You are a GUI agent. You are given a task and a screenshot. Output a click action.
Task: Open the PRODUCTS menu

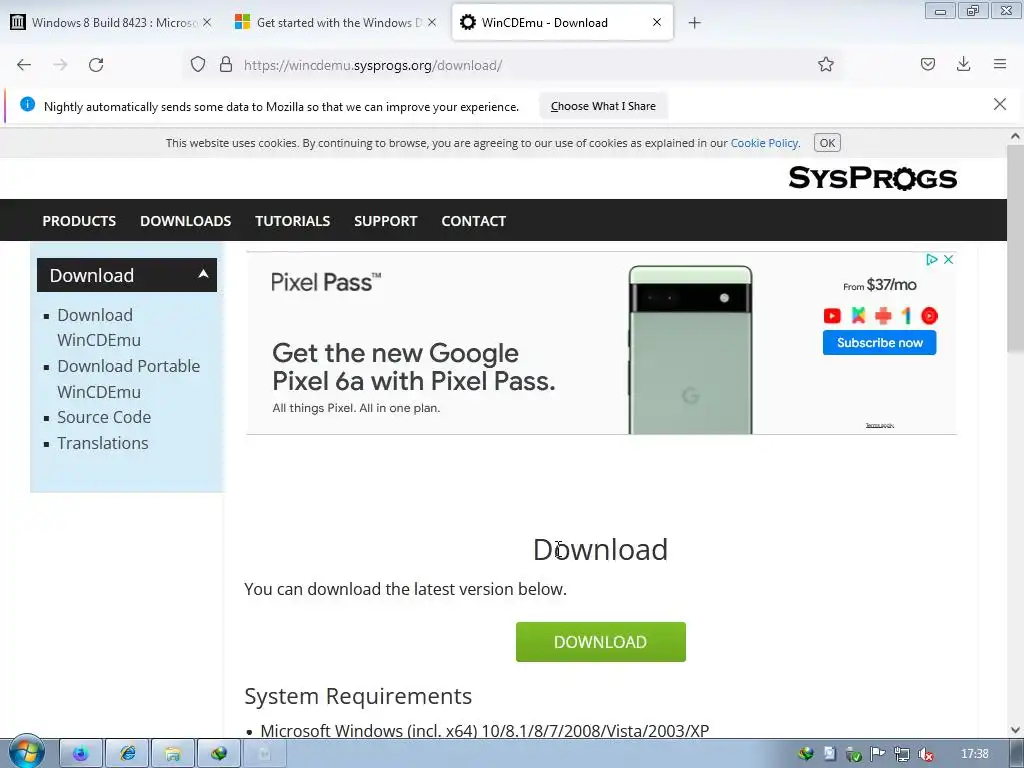point(79,221)
